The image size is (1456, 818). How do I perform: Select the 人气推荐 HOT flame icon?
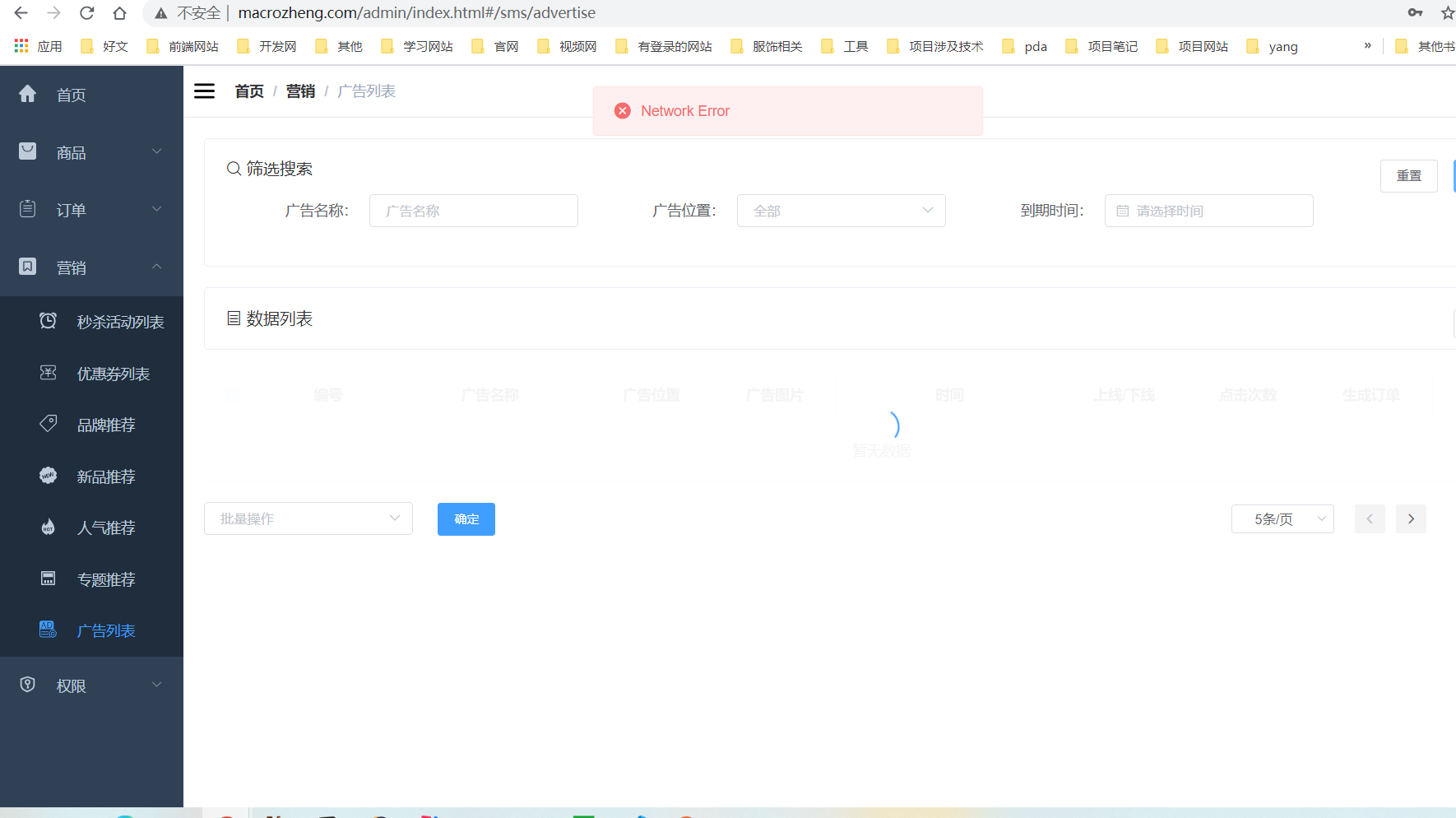coord(48,528)
